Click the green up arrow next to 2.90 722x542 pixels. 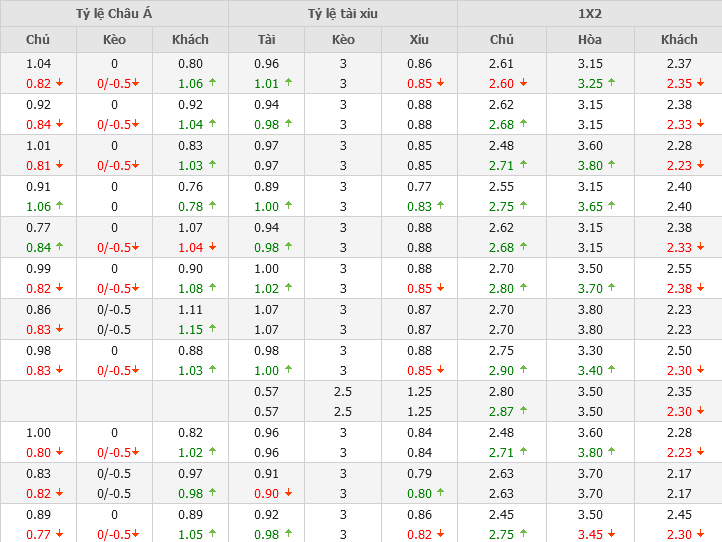pos(523,371)
